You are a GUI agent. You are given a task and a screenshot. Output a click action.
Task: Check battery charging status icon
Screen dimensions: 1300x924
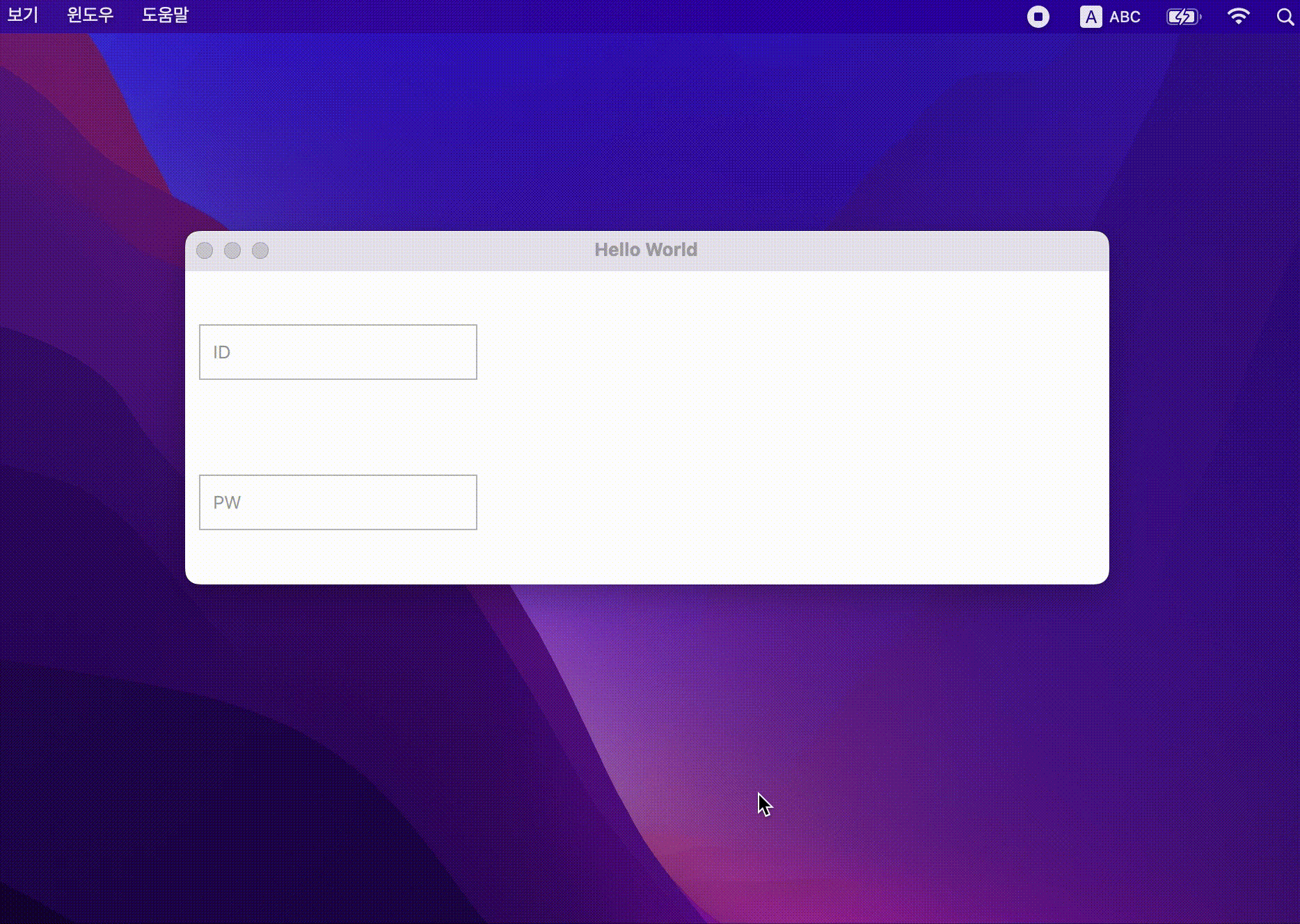click(1183, 16)
